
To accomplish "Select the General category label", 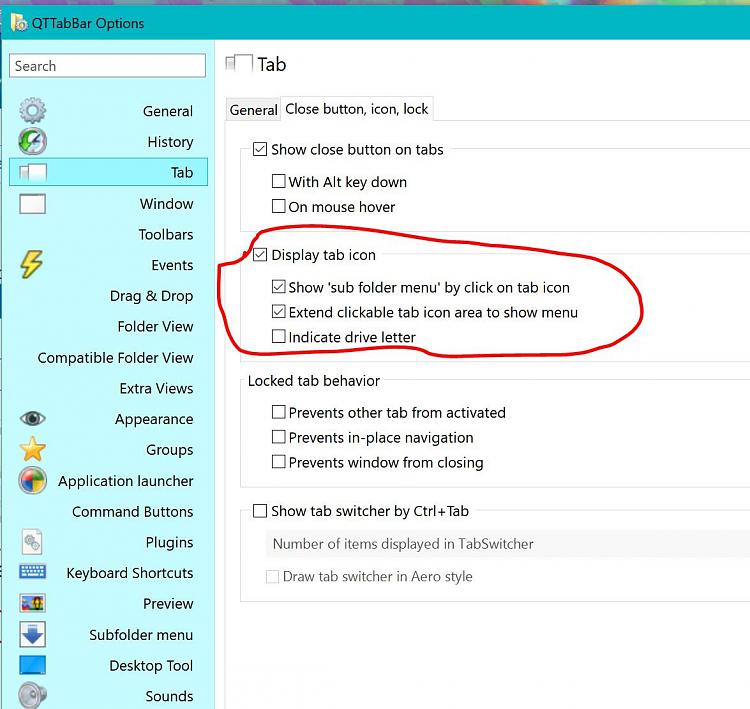I will (168, 111).
